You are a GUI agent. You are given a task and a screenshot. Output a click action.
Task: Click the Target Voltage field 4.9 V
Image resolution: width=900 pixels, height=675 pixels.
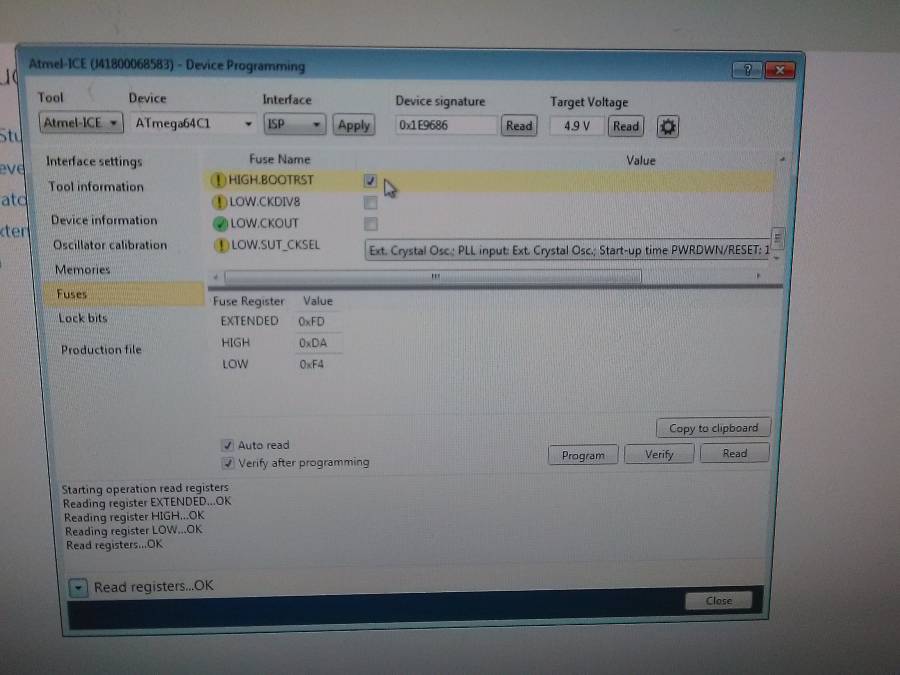(576, 126)
